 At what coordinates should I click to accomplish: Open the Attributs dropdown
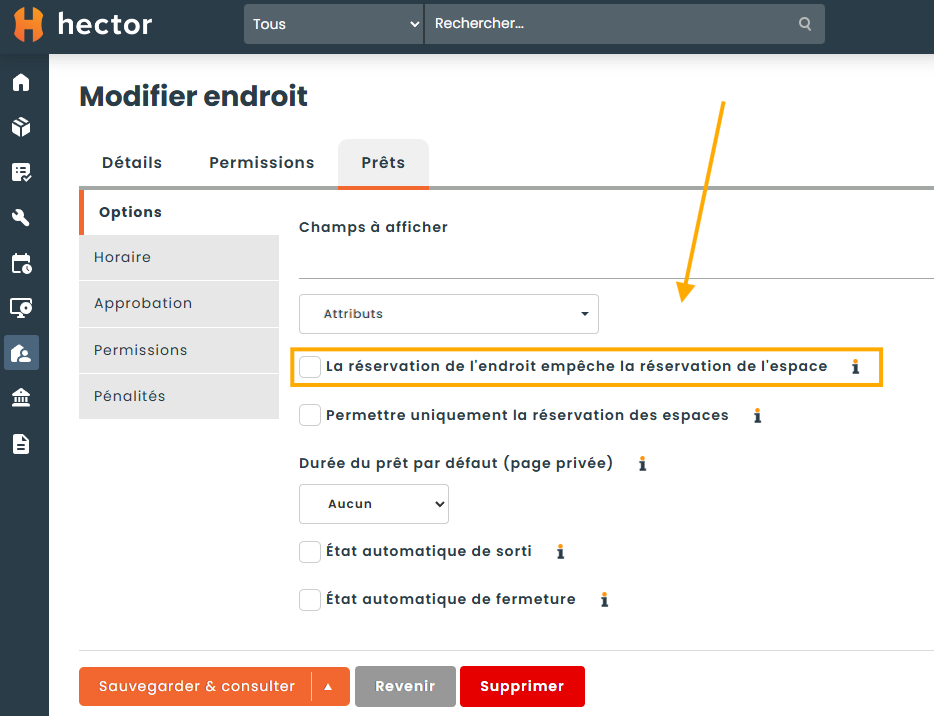449,314
